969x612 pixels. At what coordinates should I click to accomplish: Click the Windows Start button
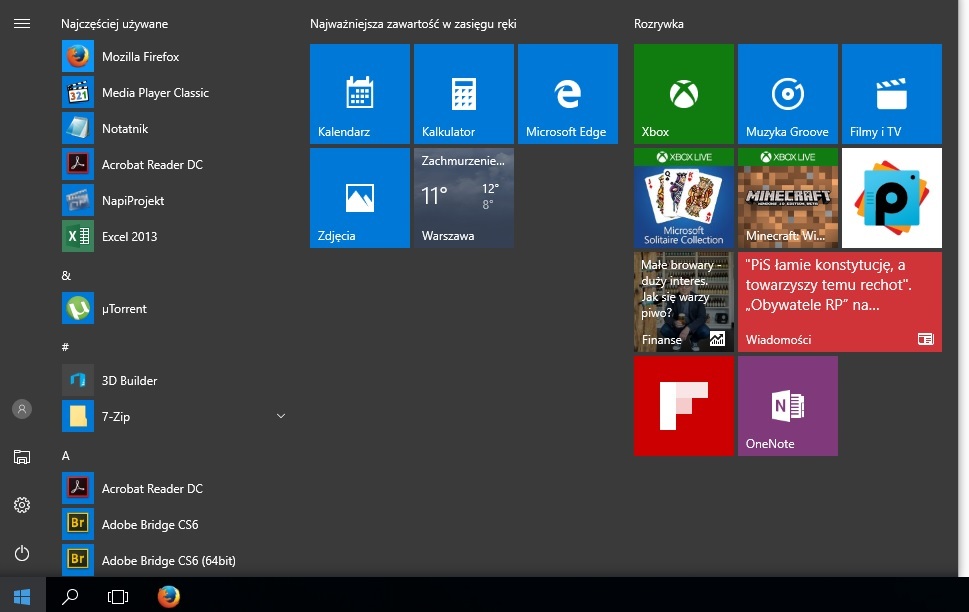point(22,596)
